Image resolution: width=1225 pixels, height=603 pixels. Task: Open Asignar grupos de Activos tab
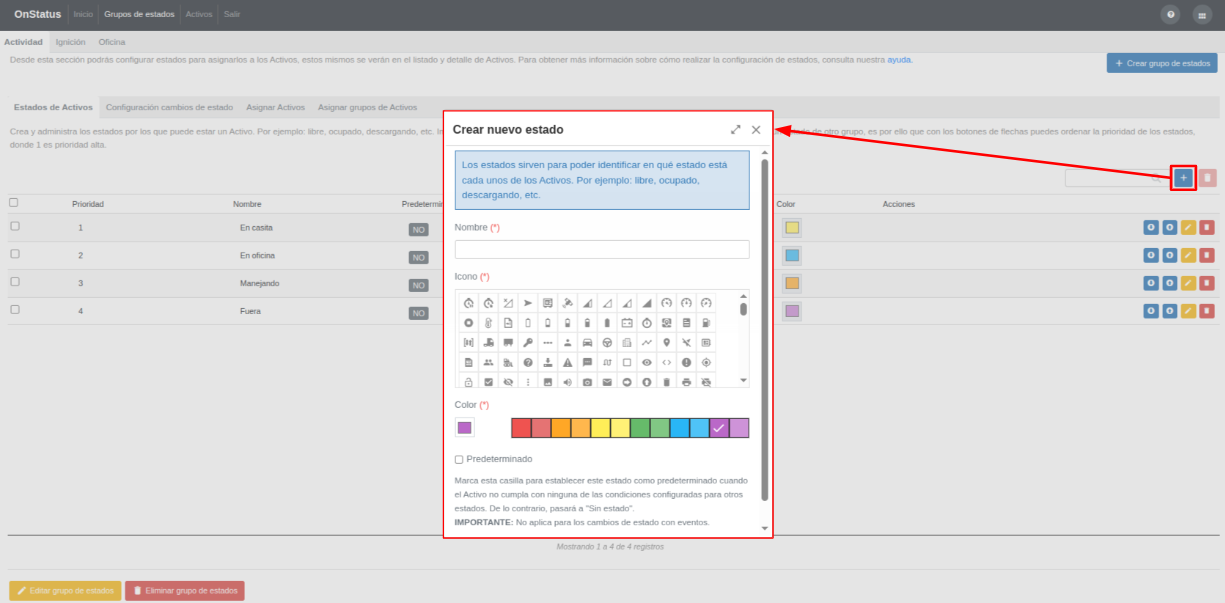(367, 107)
